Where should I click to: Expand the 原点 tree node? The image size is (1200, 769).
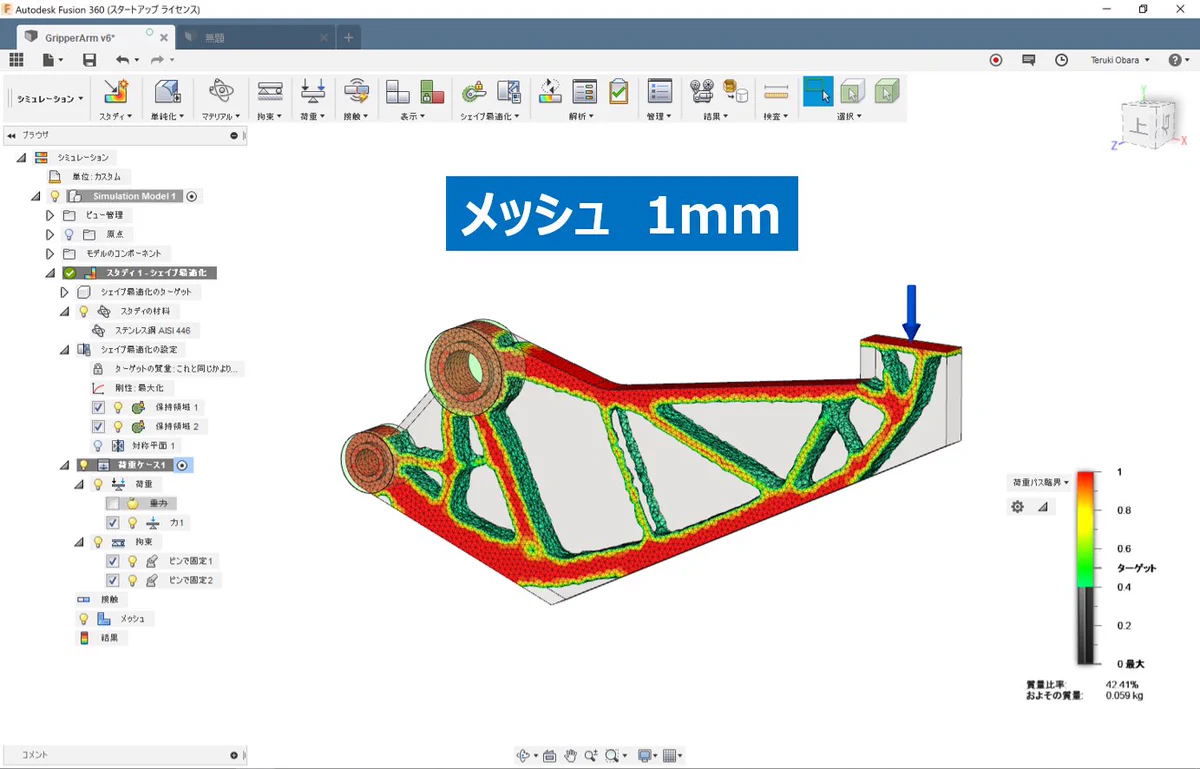pos(50,234)
